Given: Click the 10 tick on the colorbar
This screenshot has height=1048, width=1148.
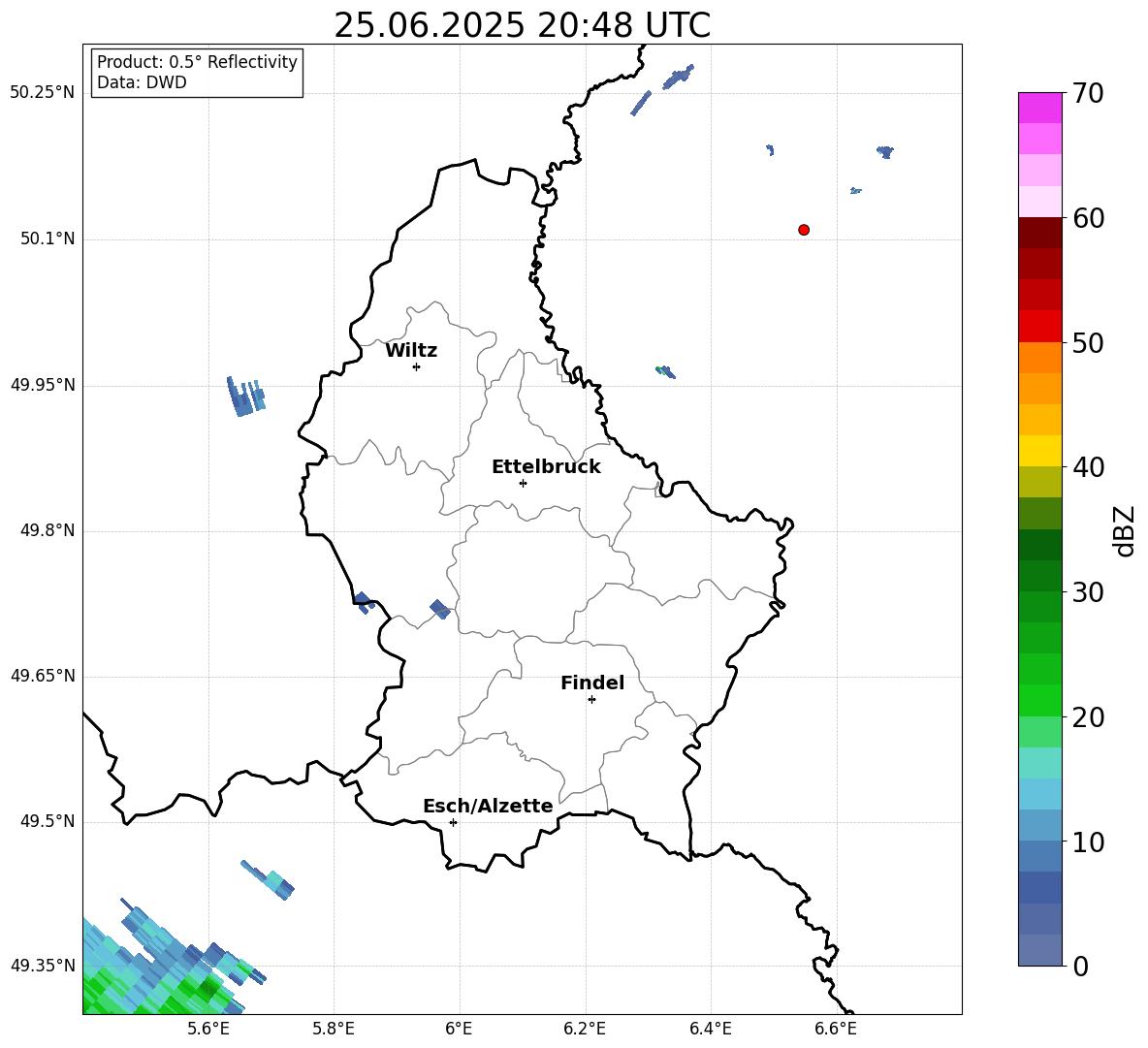Looking at the screenshot, I should coord(1088,842).
